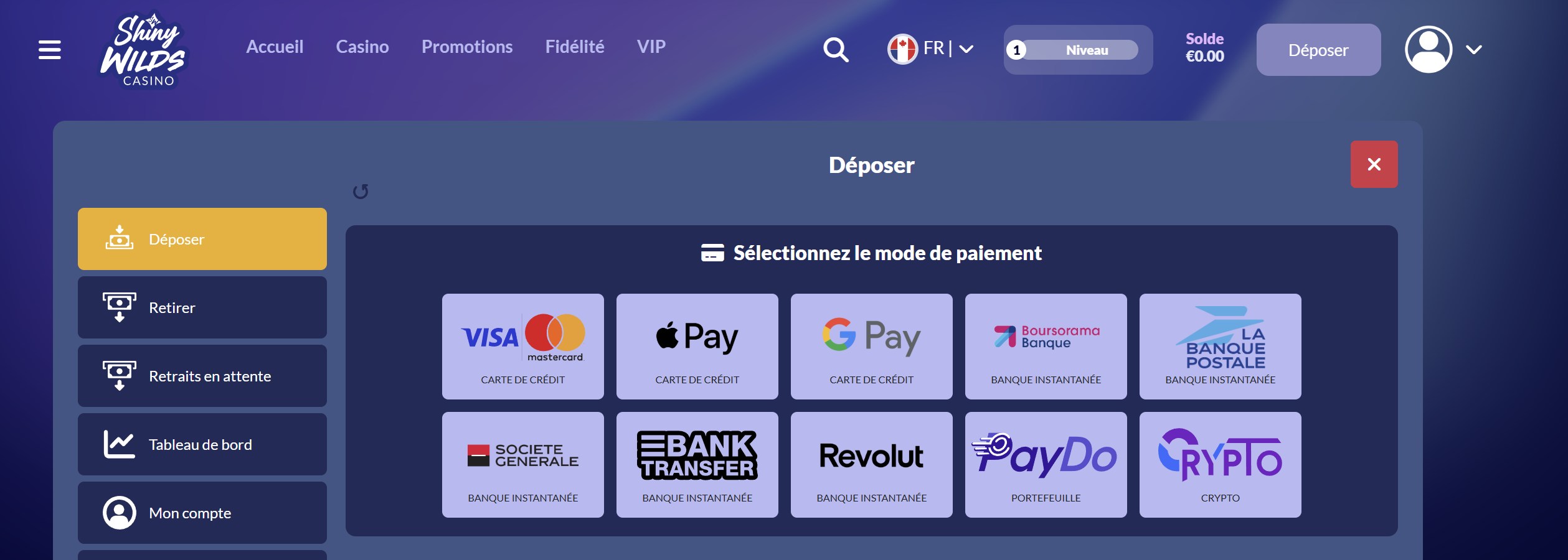The image size is (1568, 560).
Task: Go to the Casino menu item
Action: (x=362, y=47)
